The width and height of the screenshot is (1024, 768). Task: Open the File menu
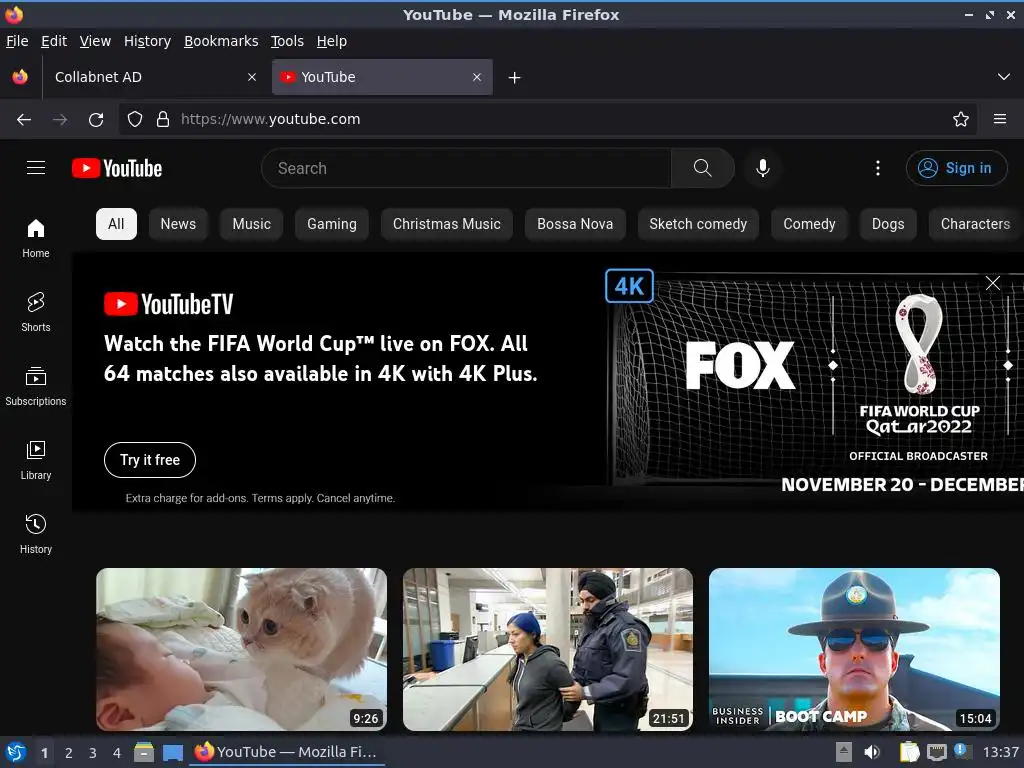[17, 41]
